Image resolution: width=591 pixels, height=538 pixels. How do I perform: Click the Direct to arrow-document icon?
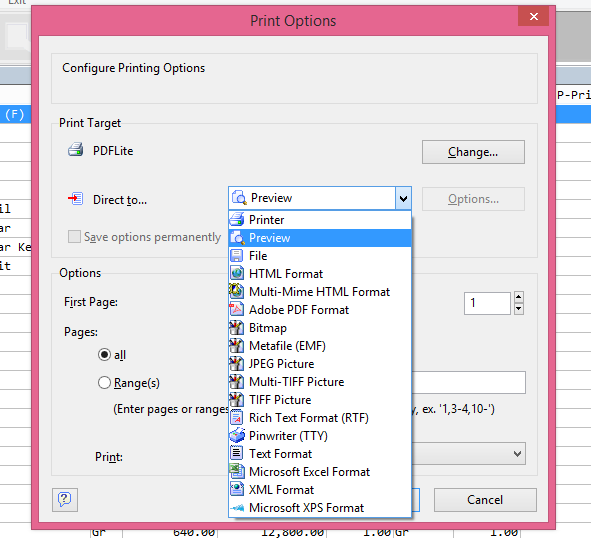[76, 199]
